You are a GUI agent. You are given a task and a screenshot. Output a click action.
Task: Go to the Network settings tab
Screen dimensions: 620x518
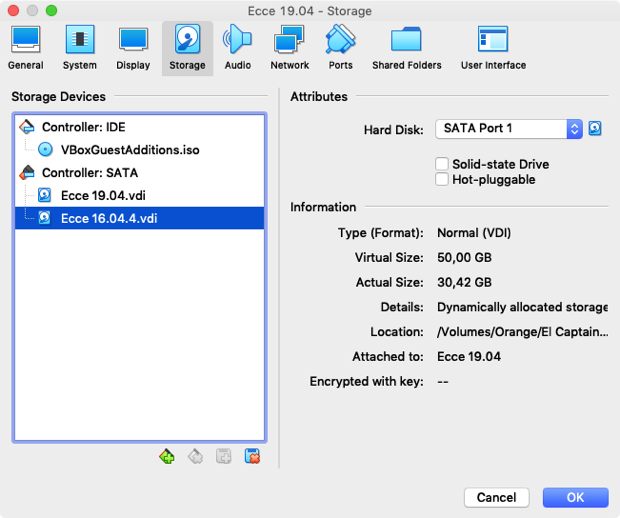point(289,48)
